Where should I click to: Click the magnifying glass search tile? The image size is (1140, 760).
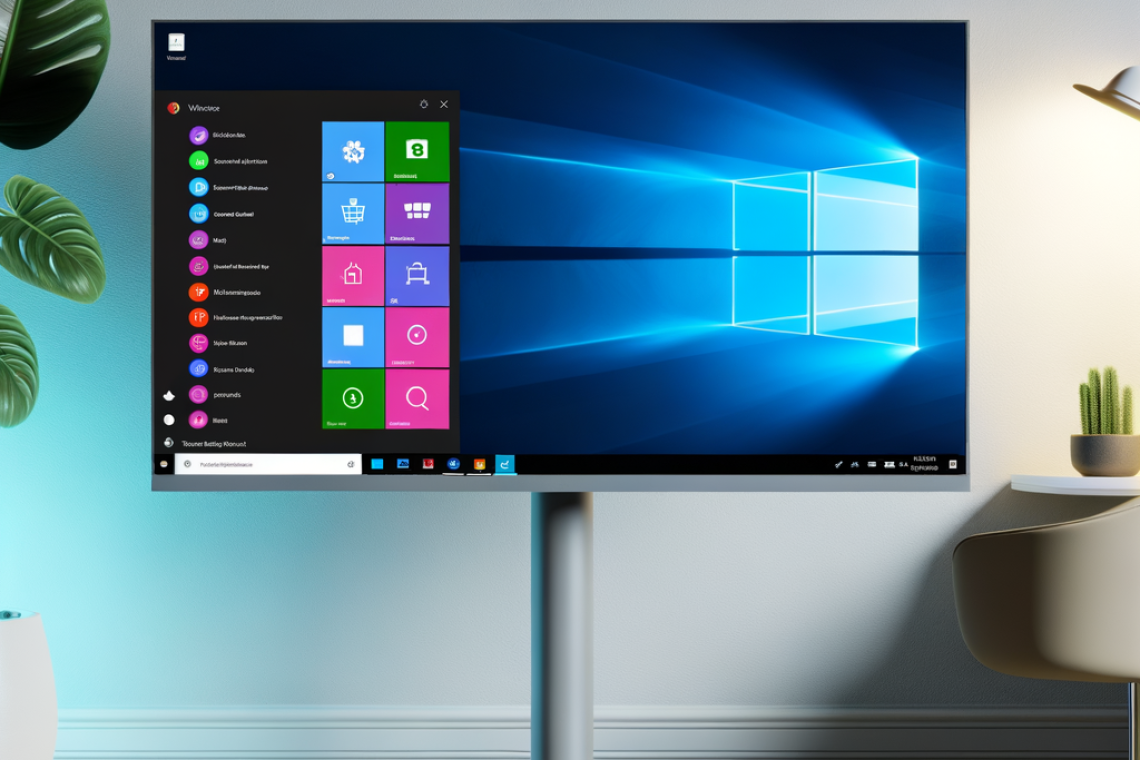click(420, 398)
